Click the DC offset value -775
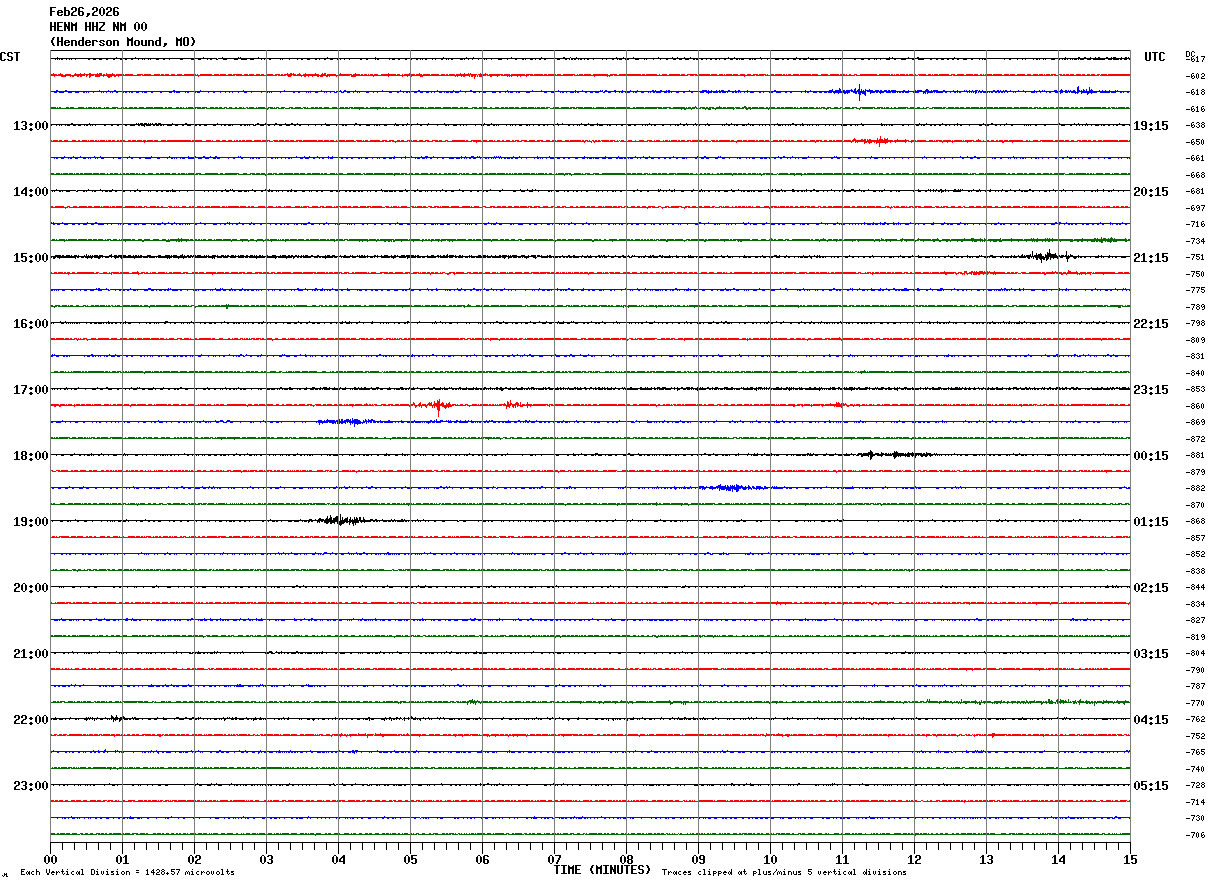Viewport: 1210px width, 886px height. point(1195,290)
